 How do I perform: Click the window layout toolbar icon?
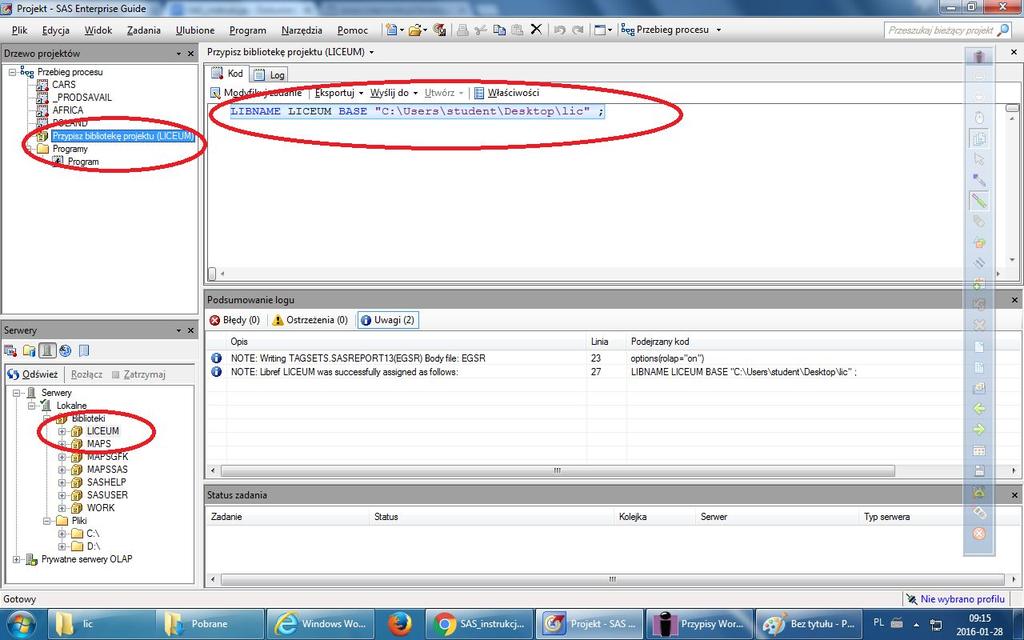tap(600, 29)
